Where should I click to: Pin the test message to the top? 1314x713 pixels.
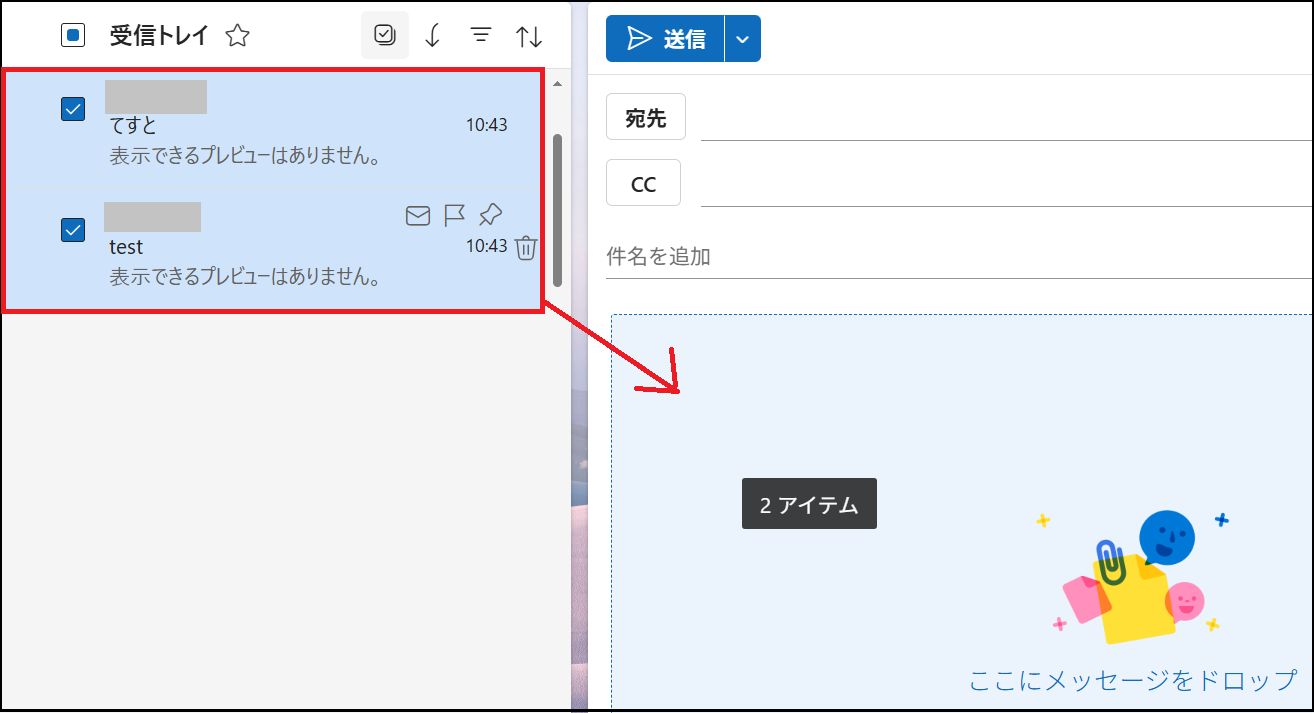[x=489, y=214]
